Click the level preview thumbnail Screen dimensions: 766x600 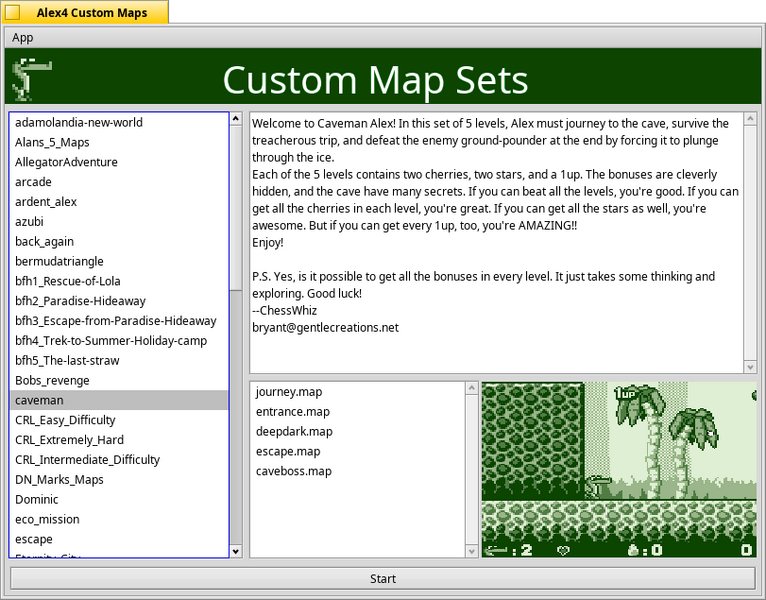(619, 470)
